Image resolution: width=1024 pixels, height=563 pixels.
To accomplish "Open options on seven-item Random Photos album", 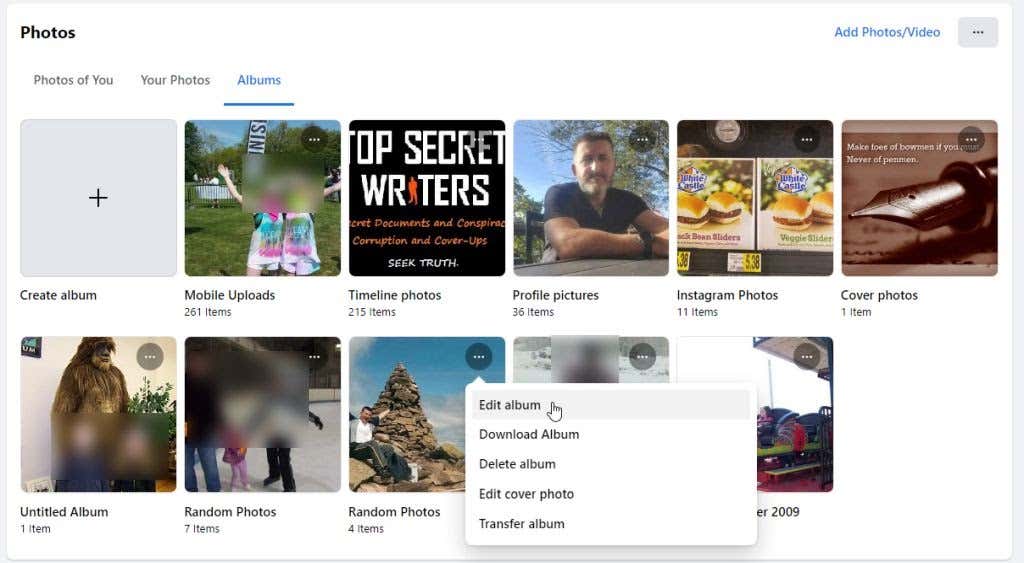I will [x=314, y=357].
